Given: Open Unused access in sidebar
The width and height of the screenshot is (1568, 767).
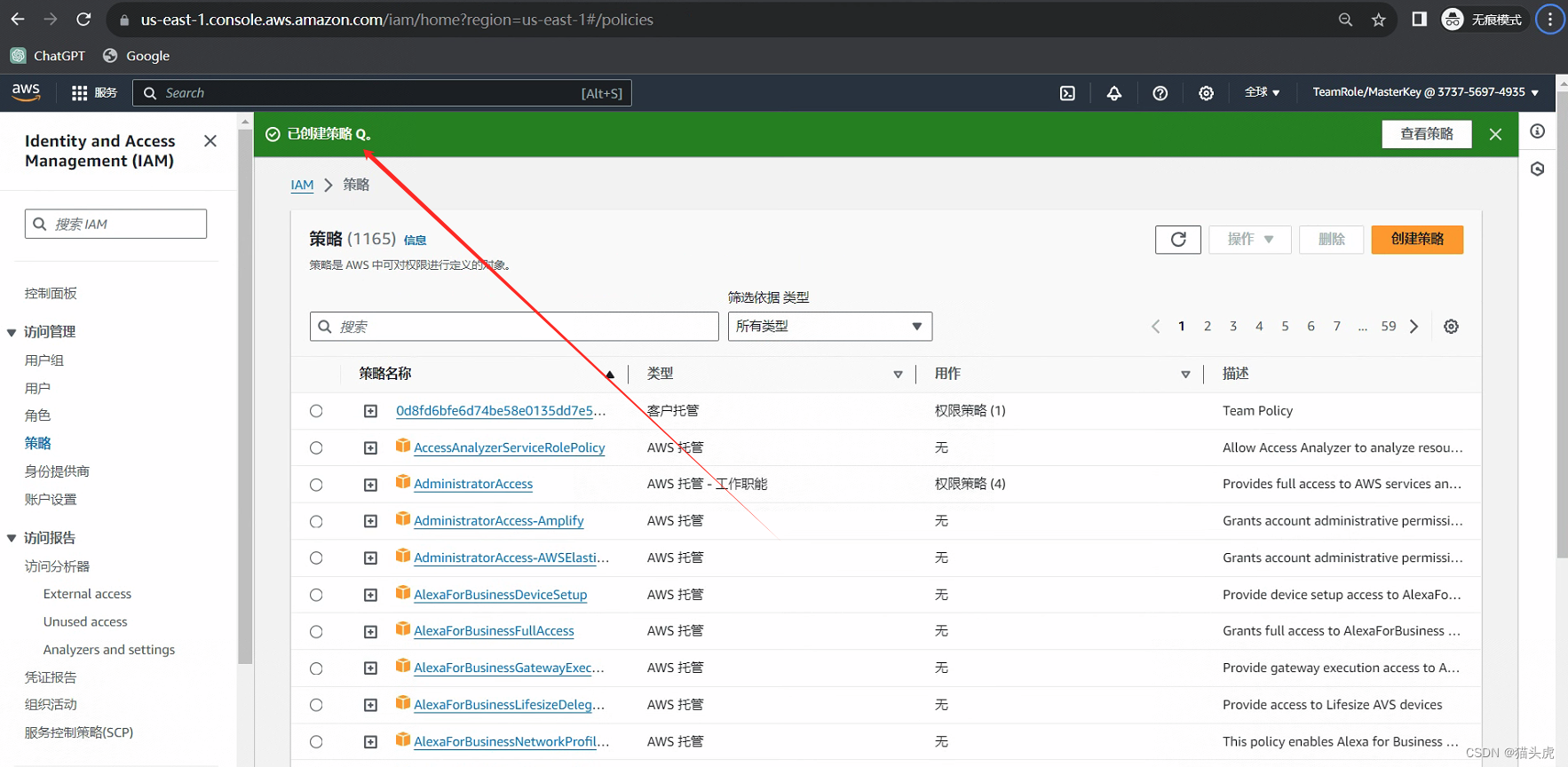Looking at the screenshot, I should tap(85, 621).
